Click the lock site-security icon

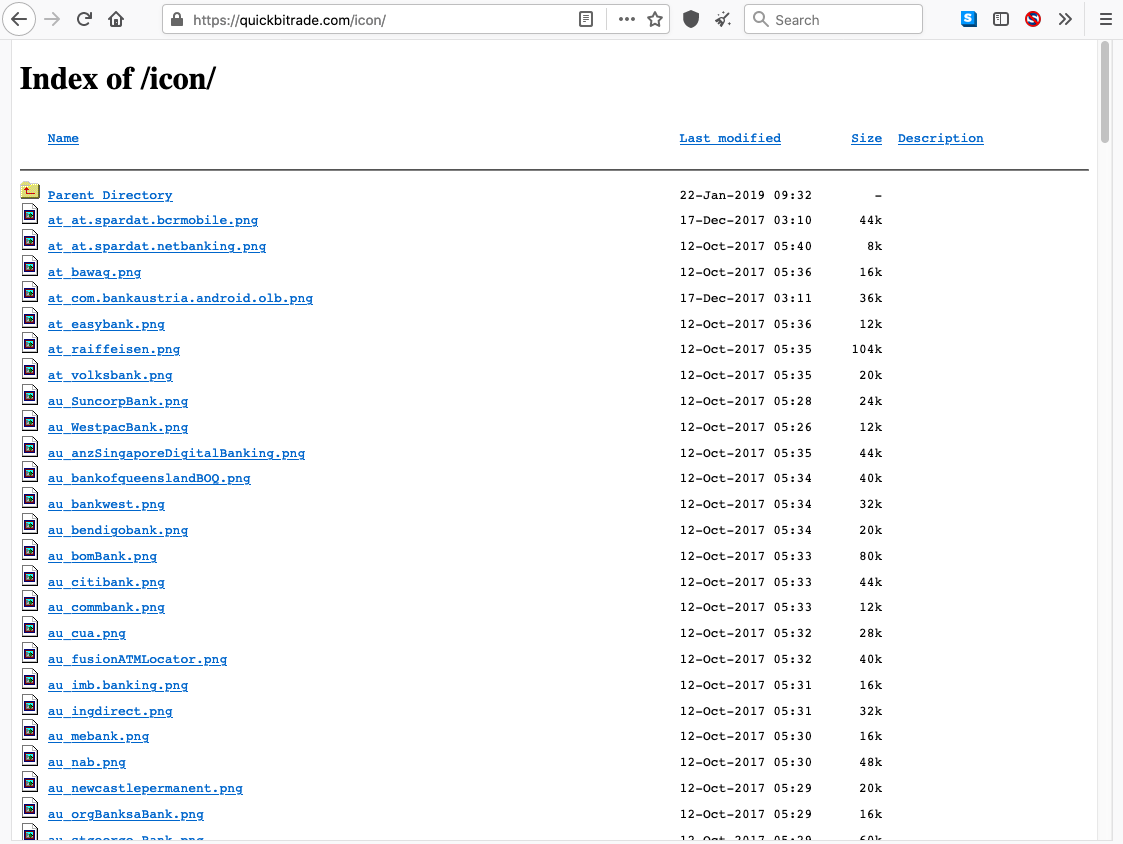pyautogui.click(x=178, y=19)
